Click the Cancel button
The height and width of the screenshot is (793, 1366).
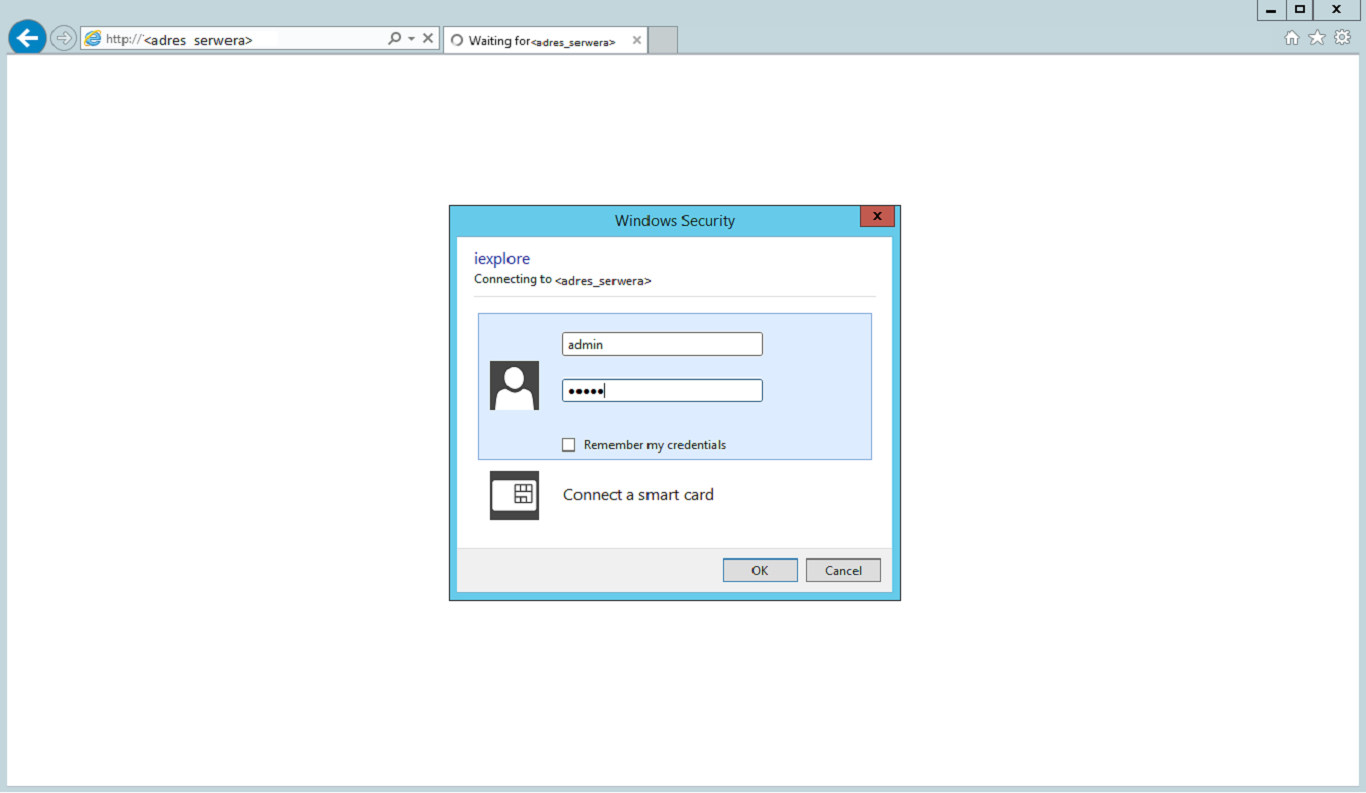pos(843,570)
